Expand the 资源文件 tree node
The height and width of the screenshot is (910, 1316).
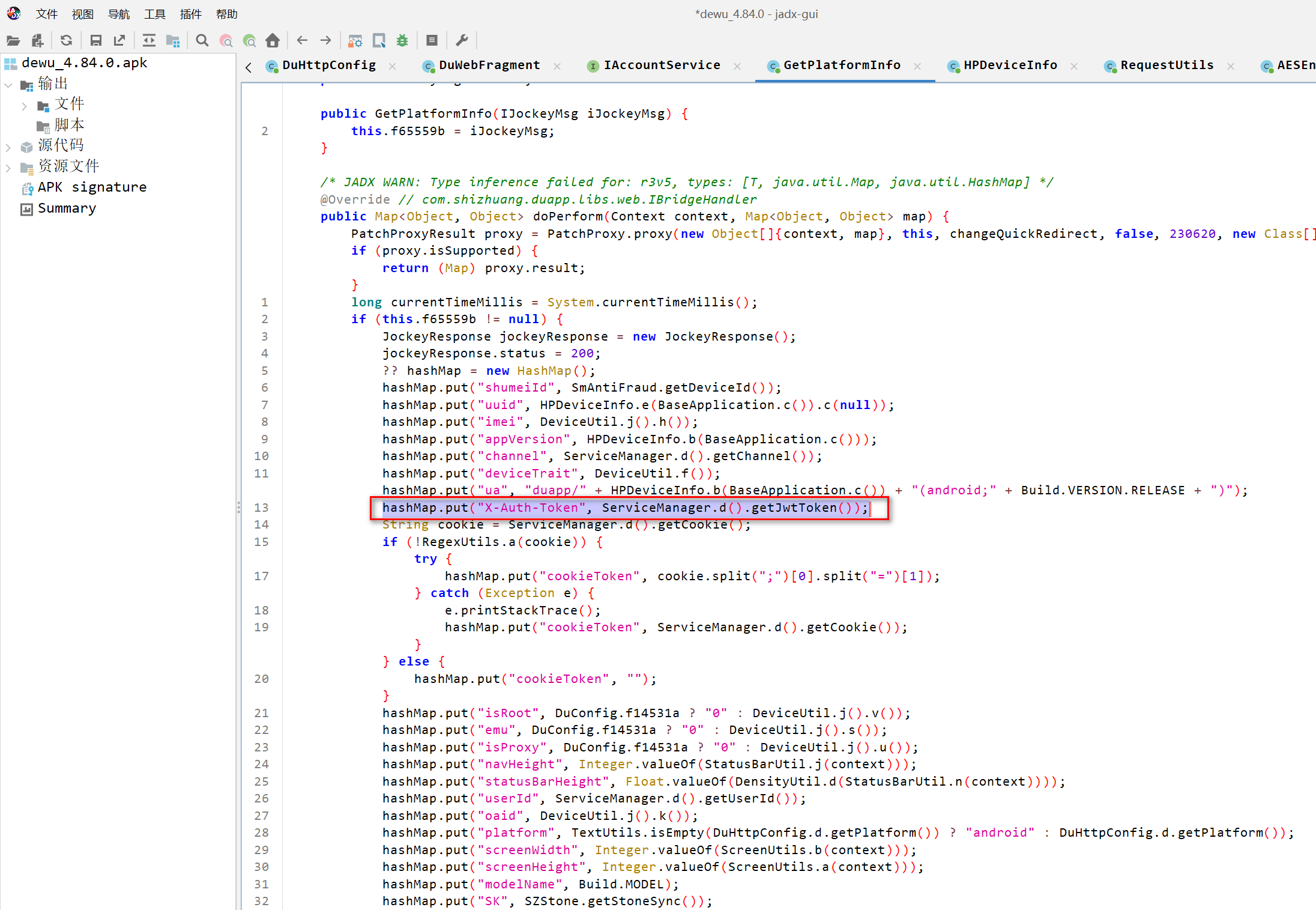[8, 167]
